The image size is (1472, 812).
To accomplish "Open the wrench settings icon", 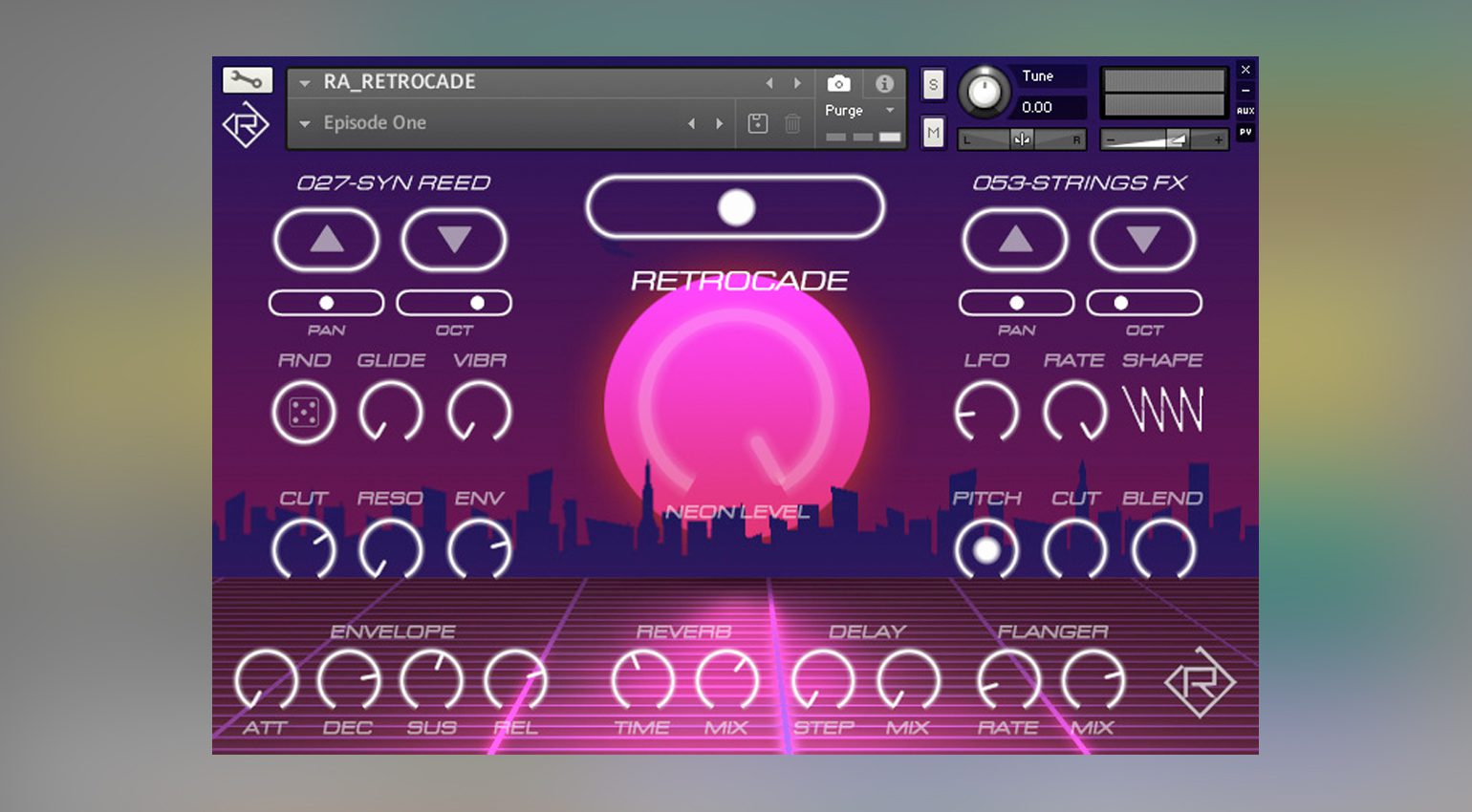I will click(x=247, y=80).
